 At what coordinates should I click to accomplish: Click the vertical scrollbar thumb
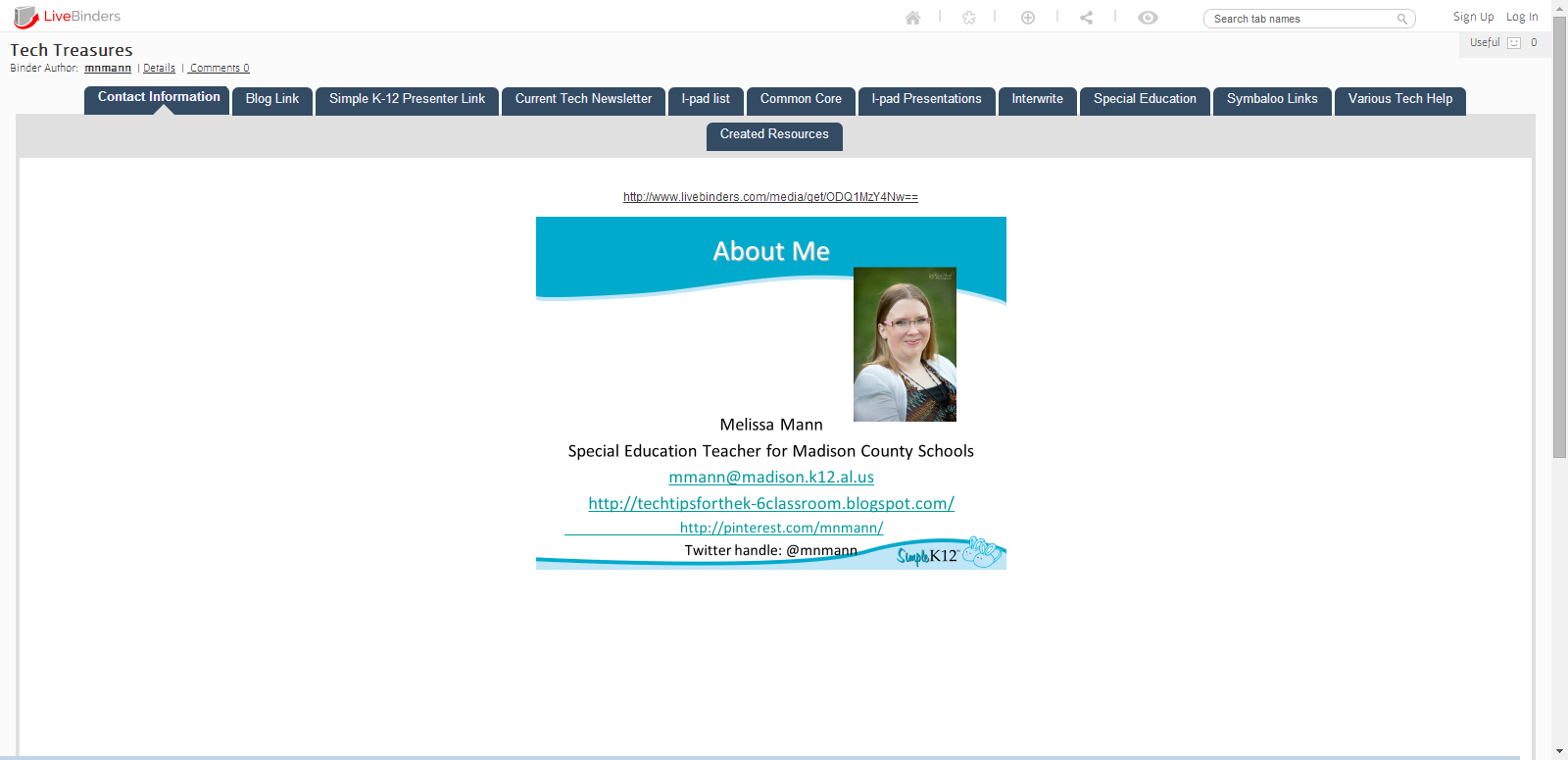coord(1559,235)
